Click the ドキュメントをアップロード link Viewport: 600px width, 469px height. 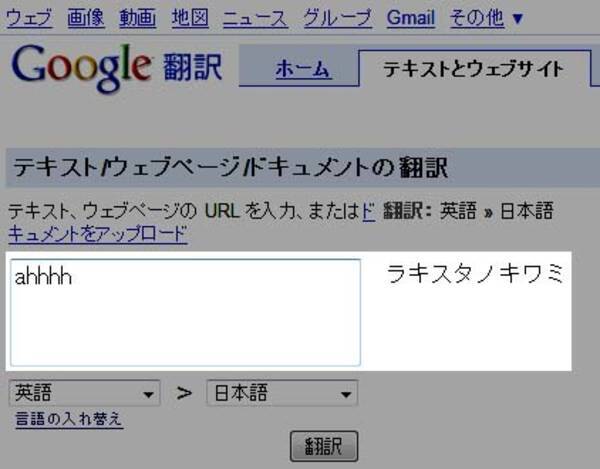98,234
